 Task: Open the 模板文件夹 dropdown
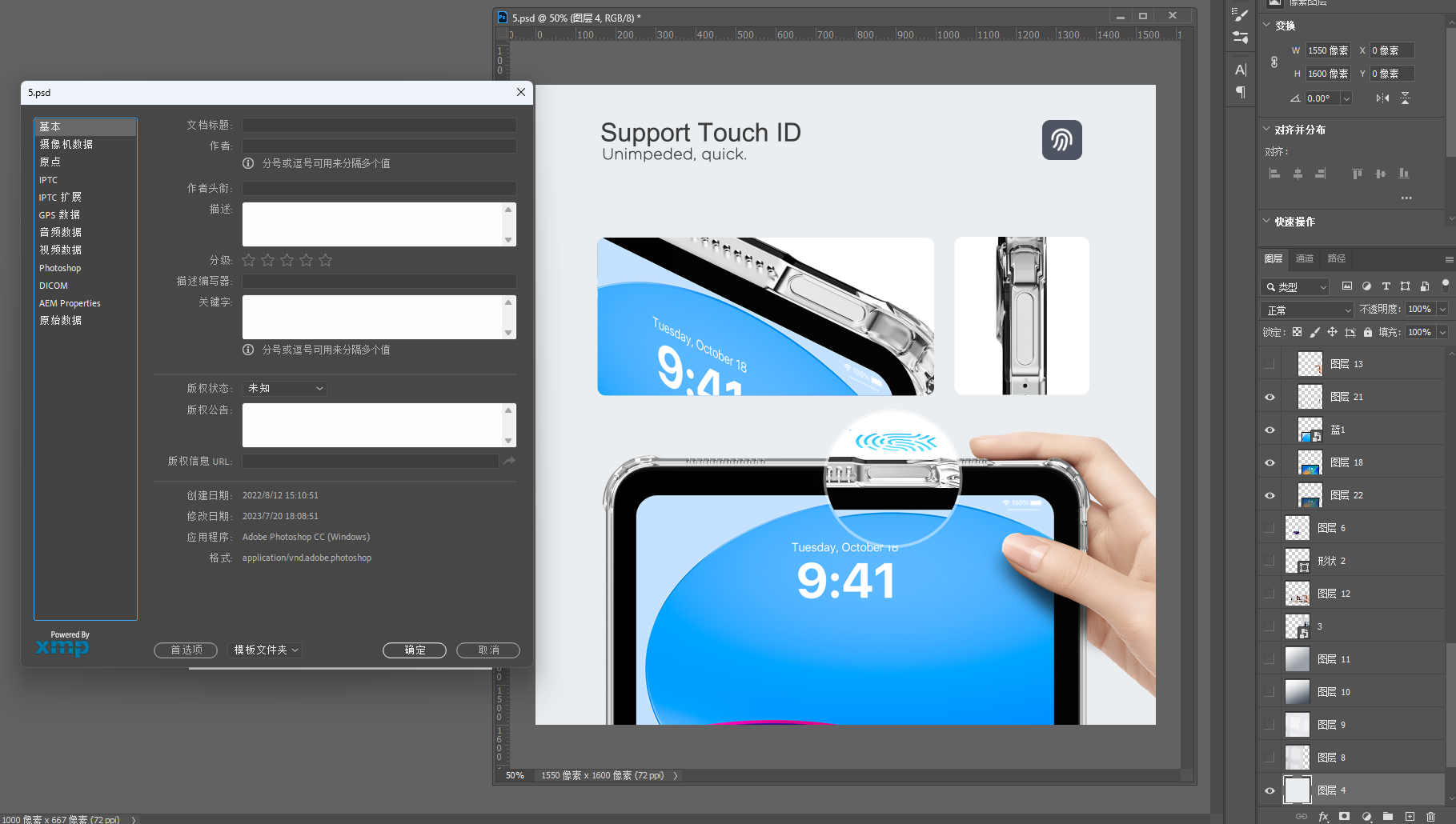[x=266, y=650]
